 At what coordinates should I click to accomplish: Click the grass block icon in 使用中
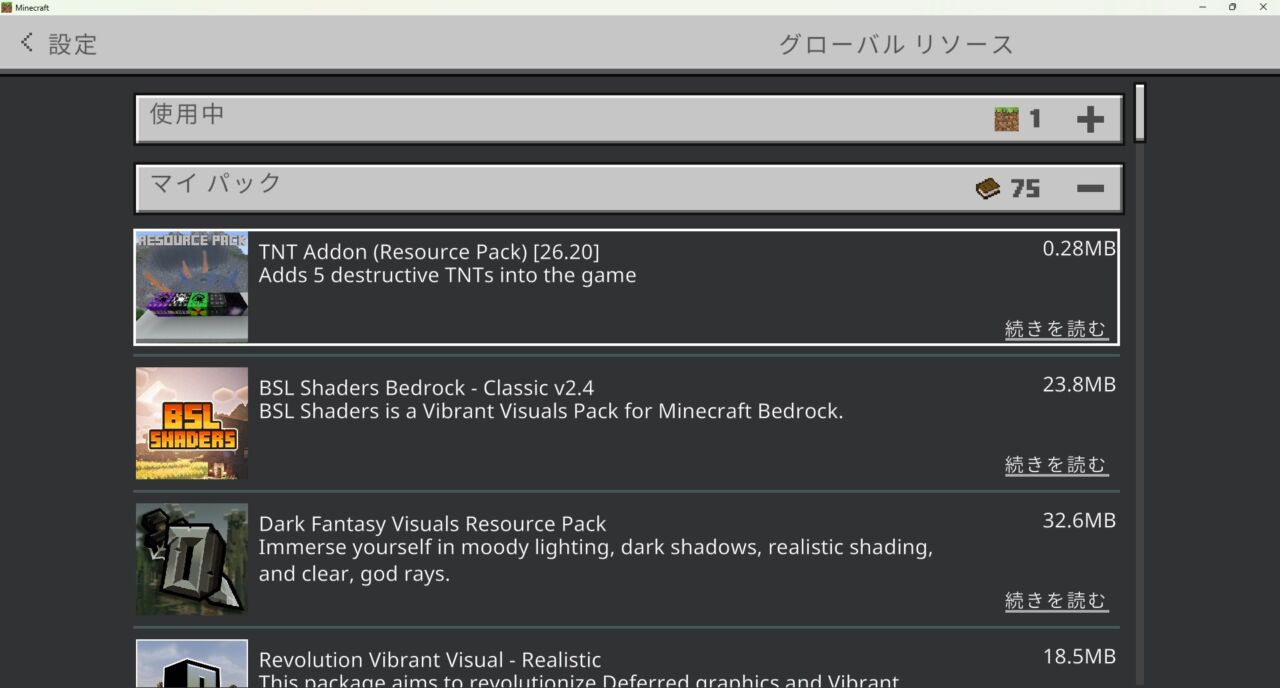1006,120
